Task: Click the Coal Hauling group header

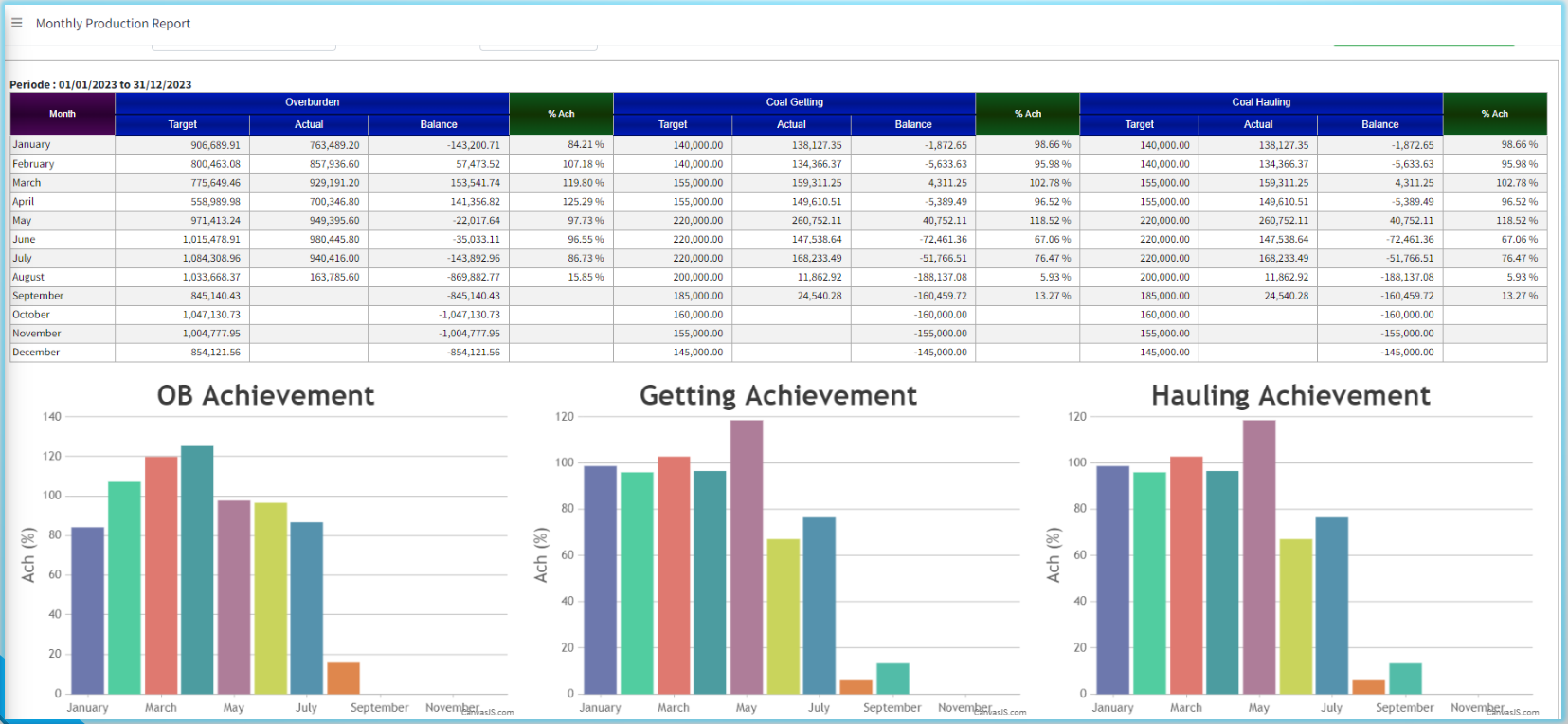Action: coord(1261,102)
